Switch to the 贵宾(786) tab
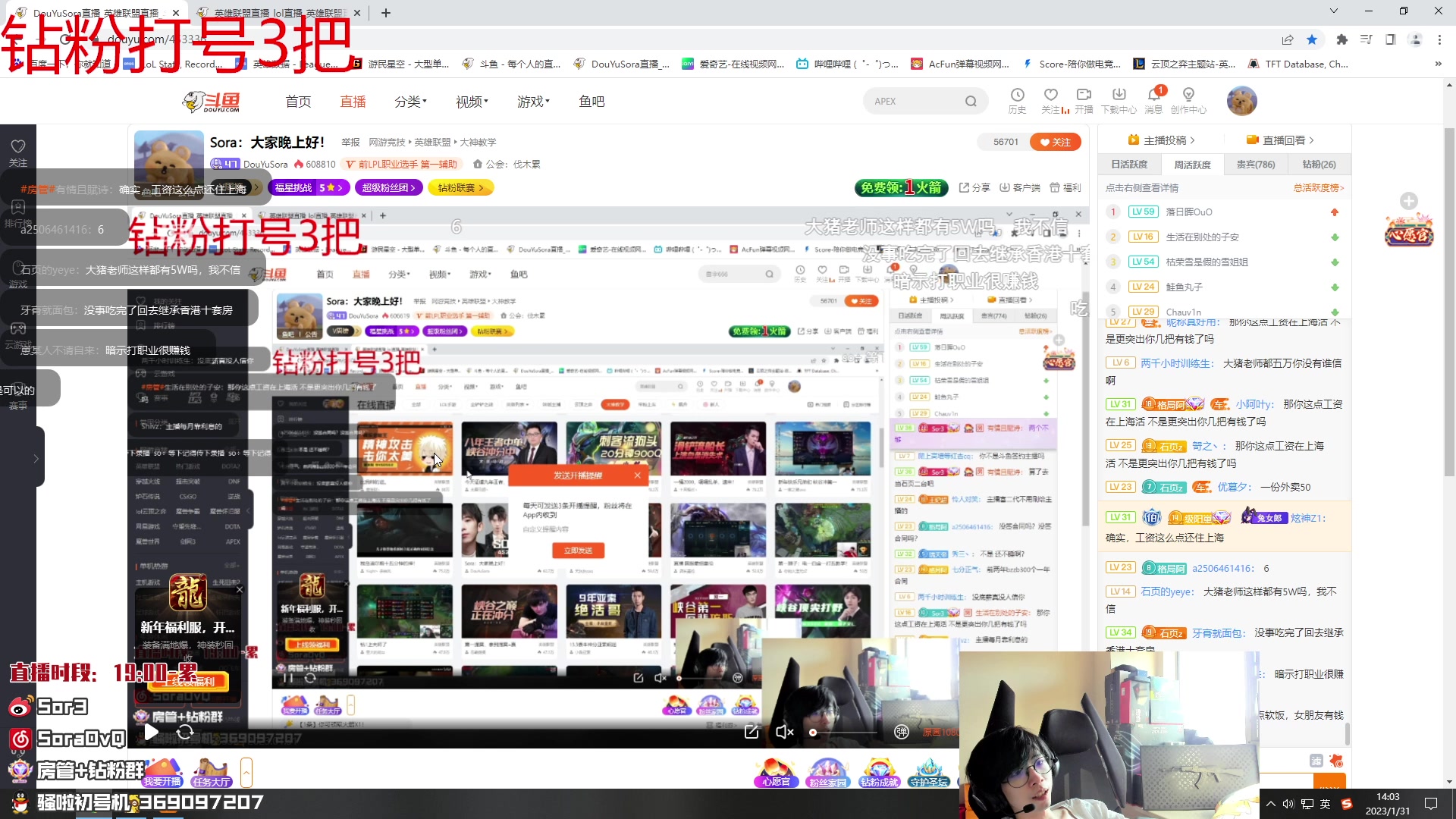This screenshot has width=1456, height=819. point(1256,164)
